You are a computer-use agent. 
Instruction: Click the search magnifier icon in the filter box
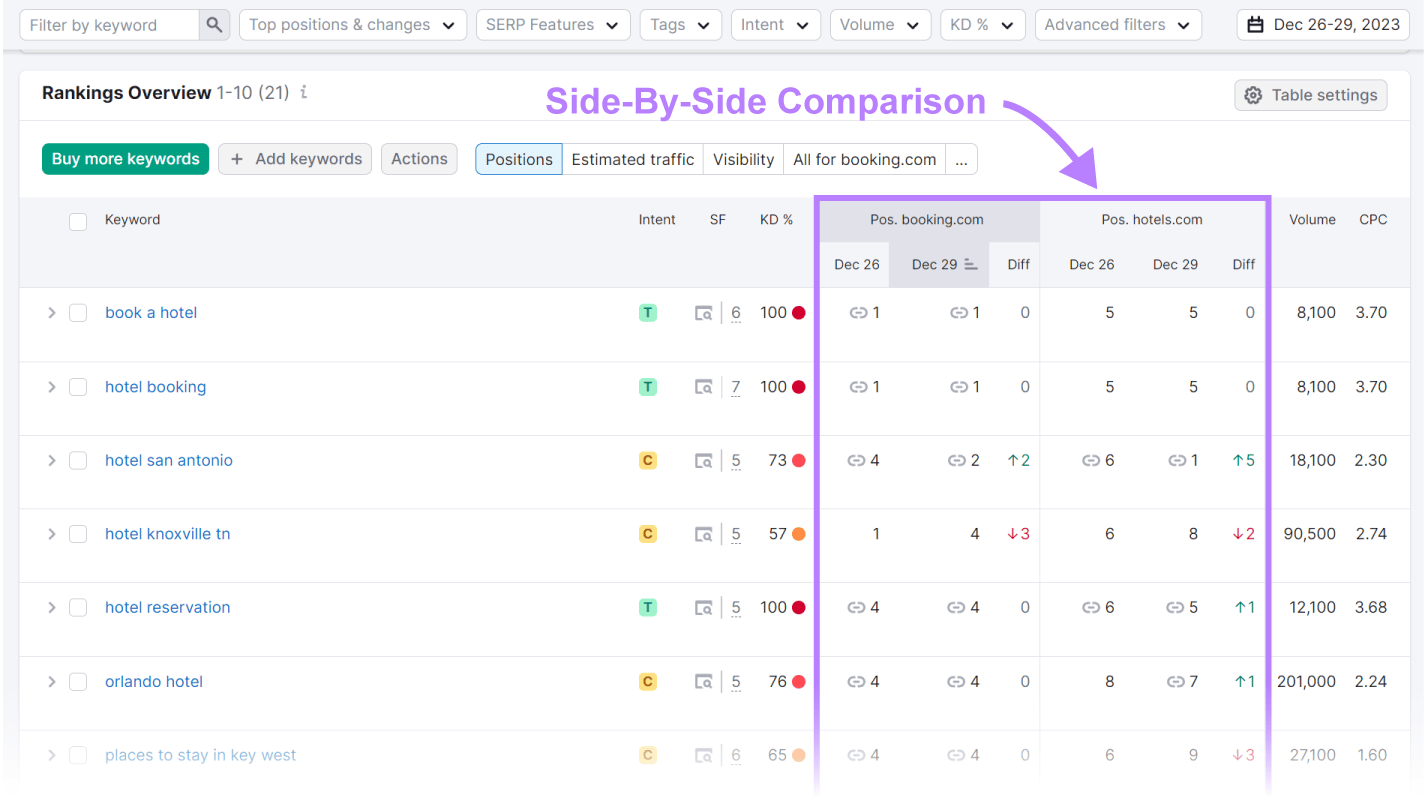(214, 24)
